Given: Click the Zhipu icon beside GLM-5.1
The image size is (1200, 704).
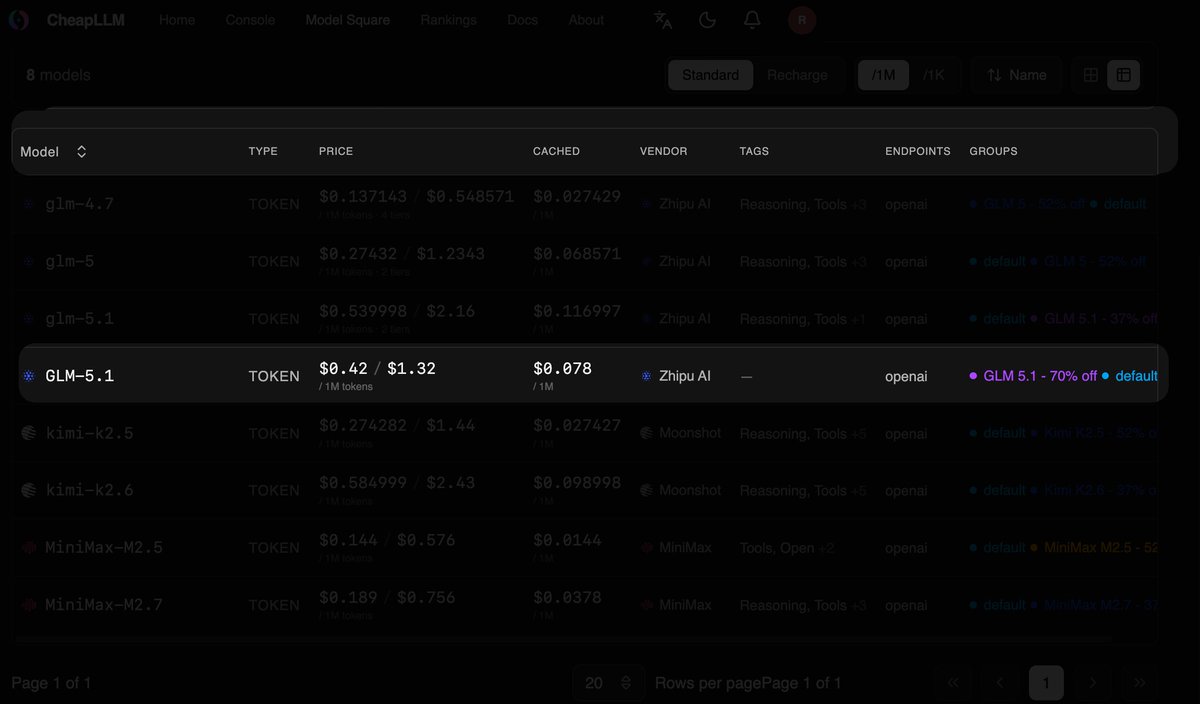Looking at the screenshot, I should [29, 376].
